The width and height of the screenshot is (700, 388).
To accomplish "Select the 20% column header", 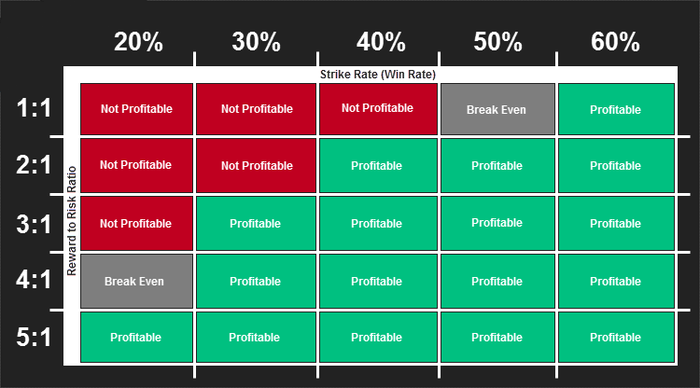I will [138, 42].
